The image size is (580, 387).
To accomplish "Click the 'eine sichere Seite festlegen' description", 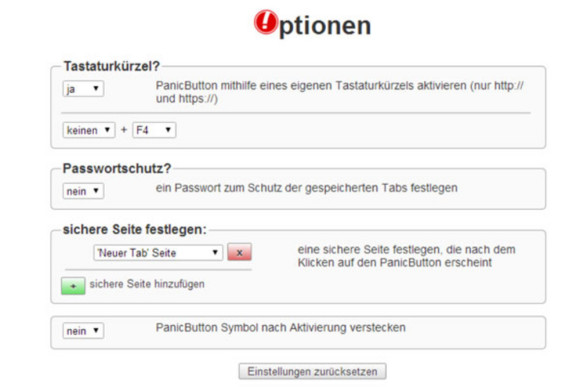I will click(x=406, y=256).
